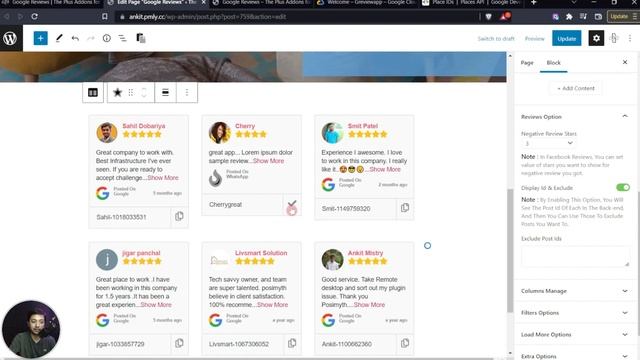Click checkmark next to Cherrygreat ID

(x=292, y=204)
